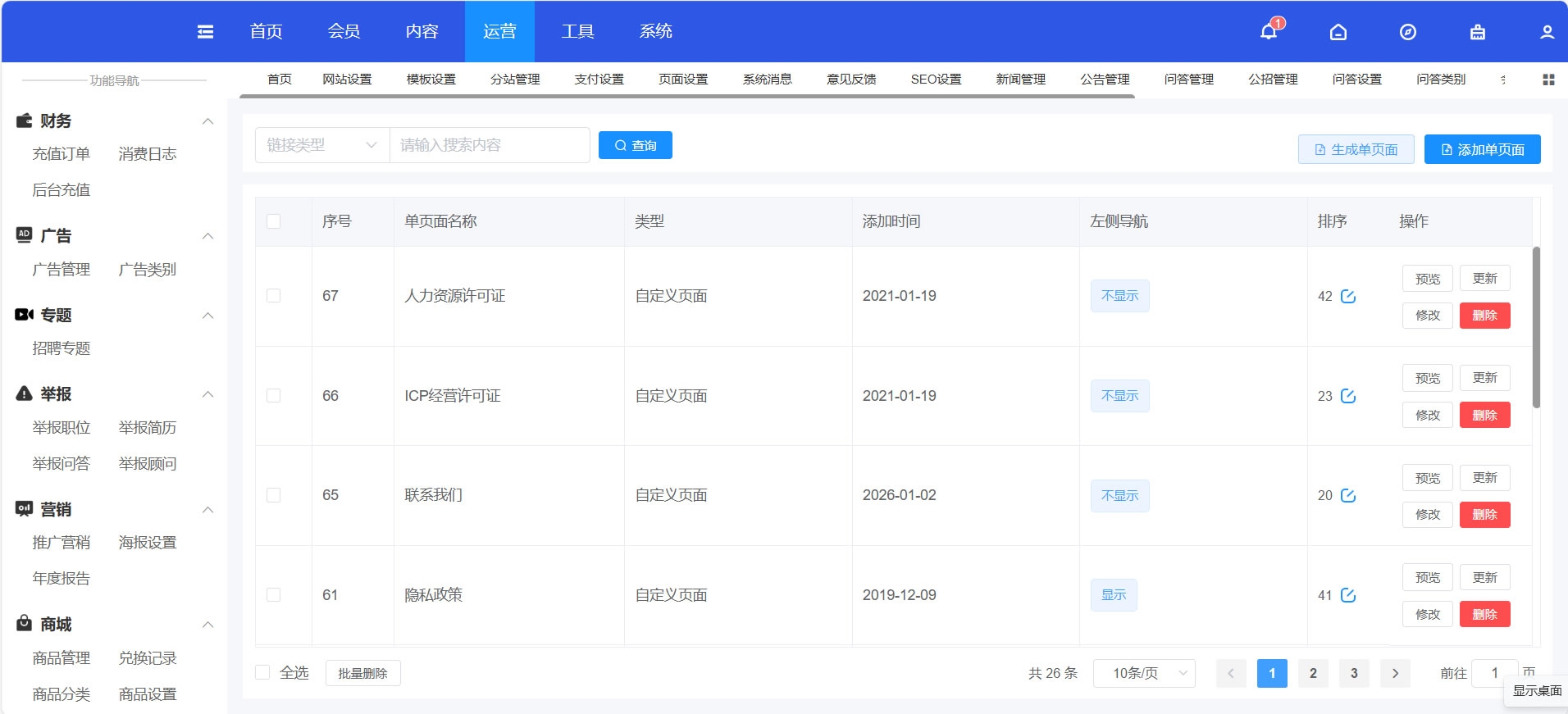Open the 10条/页 page size dropdown

(x=1144, y=673)
